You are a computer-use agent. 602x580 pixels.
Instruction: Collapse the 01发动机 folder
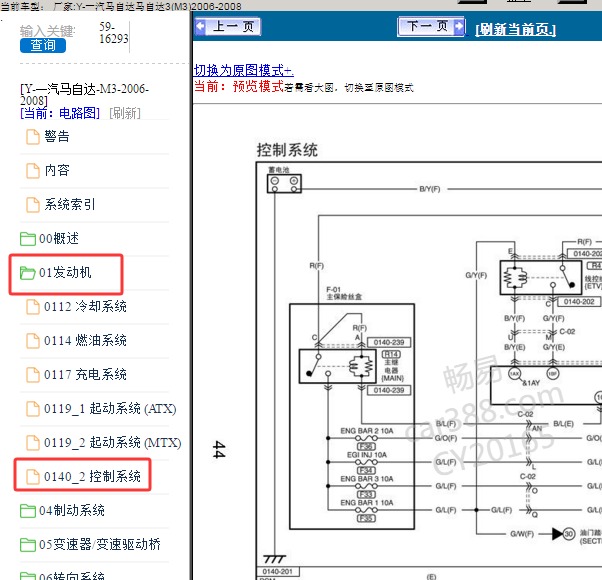[65, 273]
